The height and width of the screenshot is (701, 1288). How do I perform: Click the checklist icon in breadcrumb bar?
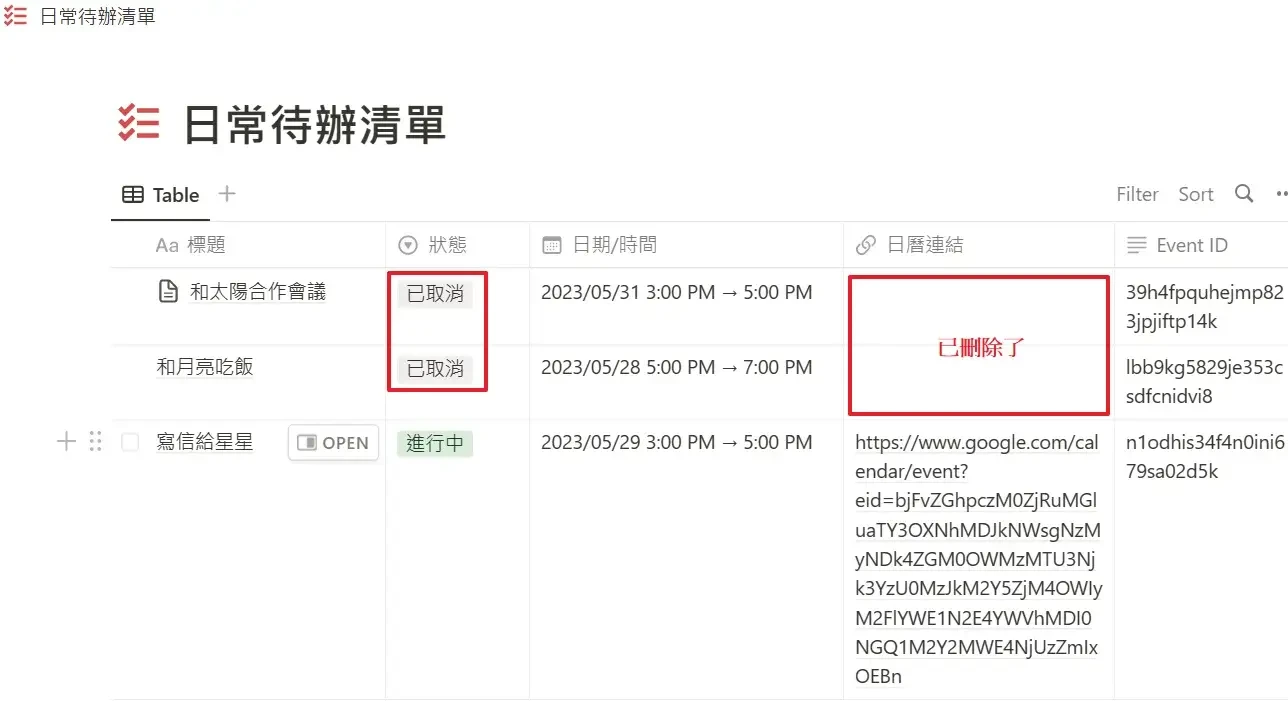pyautogui.click(x=15, y=17)
